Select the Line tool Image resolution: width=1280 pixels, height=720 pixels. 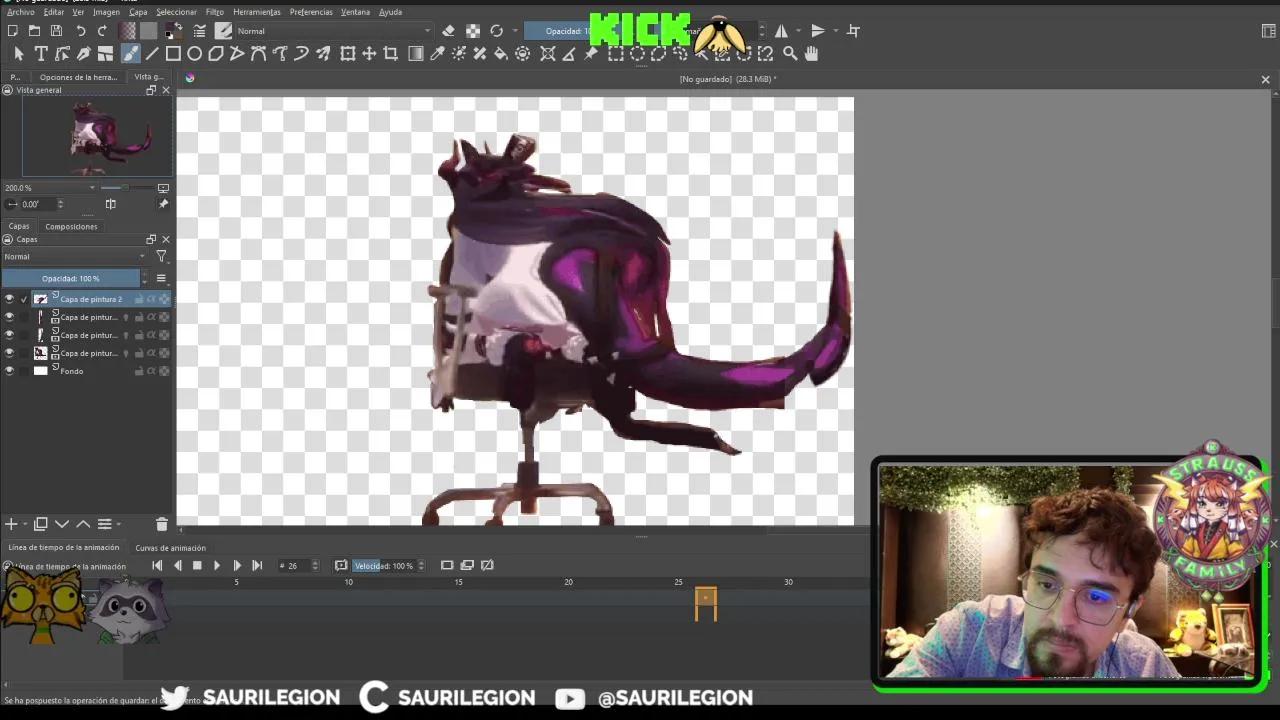(x=152, y=54)
